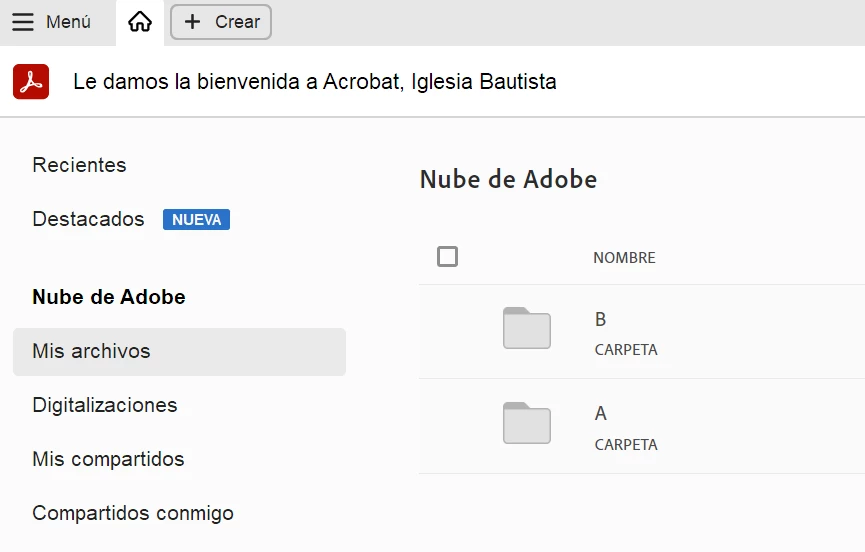Click CARPETA label under B
Image resolution: width=865 pixels, height=552 pixels.
coord(626,350)
